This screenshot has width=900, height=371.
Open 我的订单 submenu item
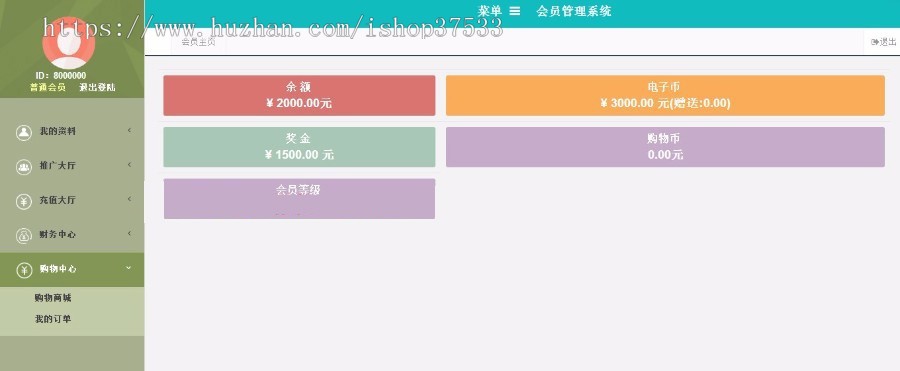(53, 319)
